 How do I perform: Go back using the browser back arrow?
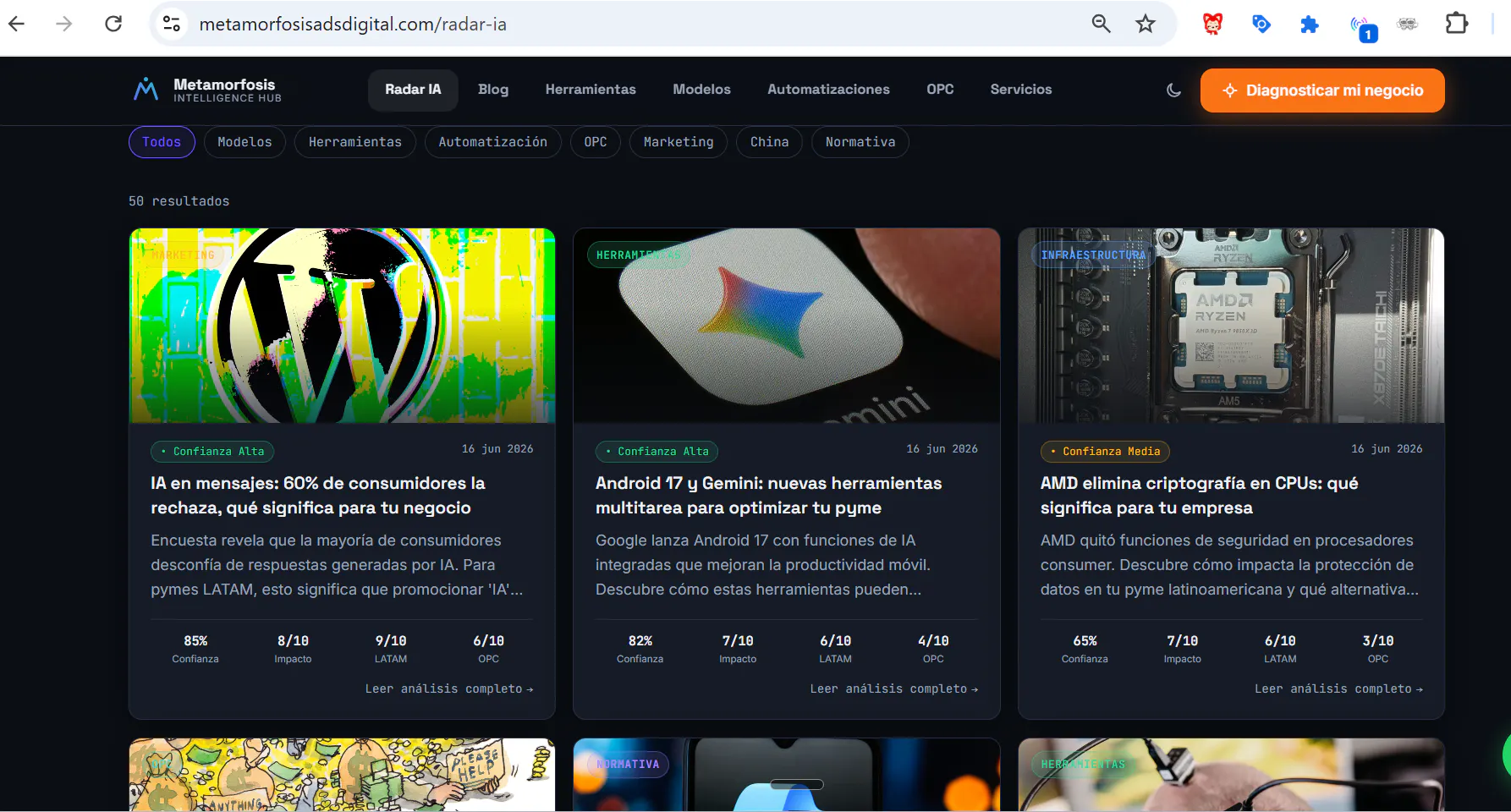click(x=17, y=24)
